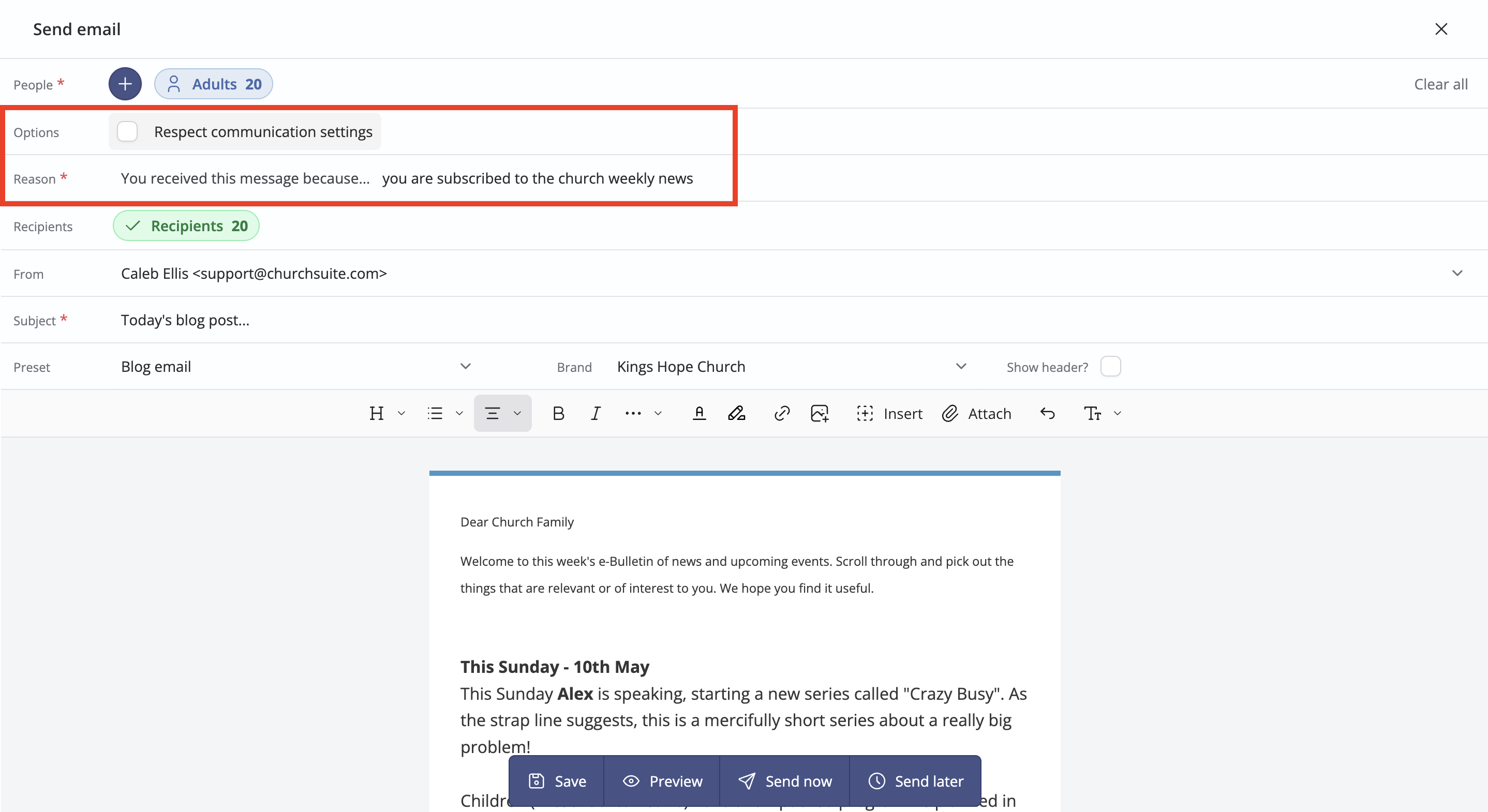The height and width of the screenshot is (812, 1488).
Task: Click the more formatting ellipsis icon
Action: point(633,414)
